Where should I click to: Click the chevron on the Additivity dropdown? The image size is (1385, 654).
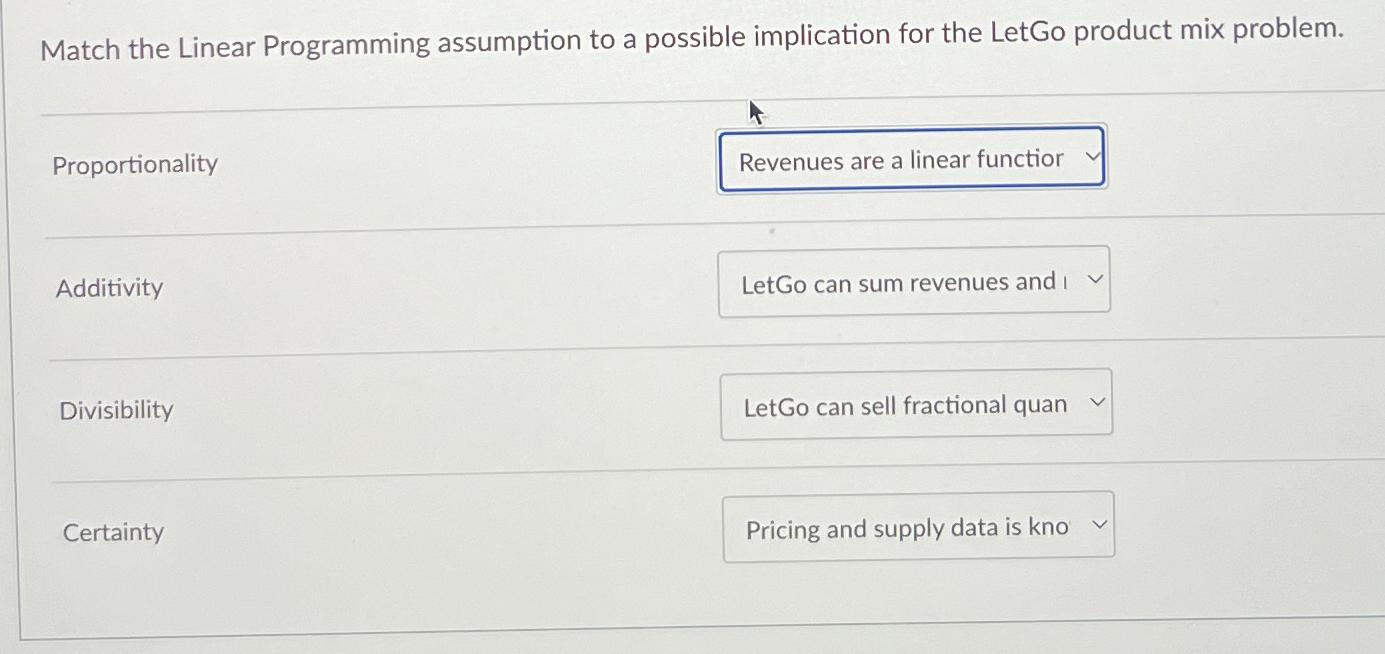(1095, 280)
